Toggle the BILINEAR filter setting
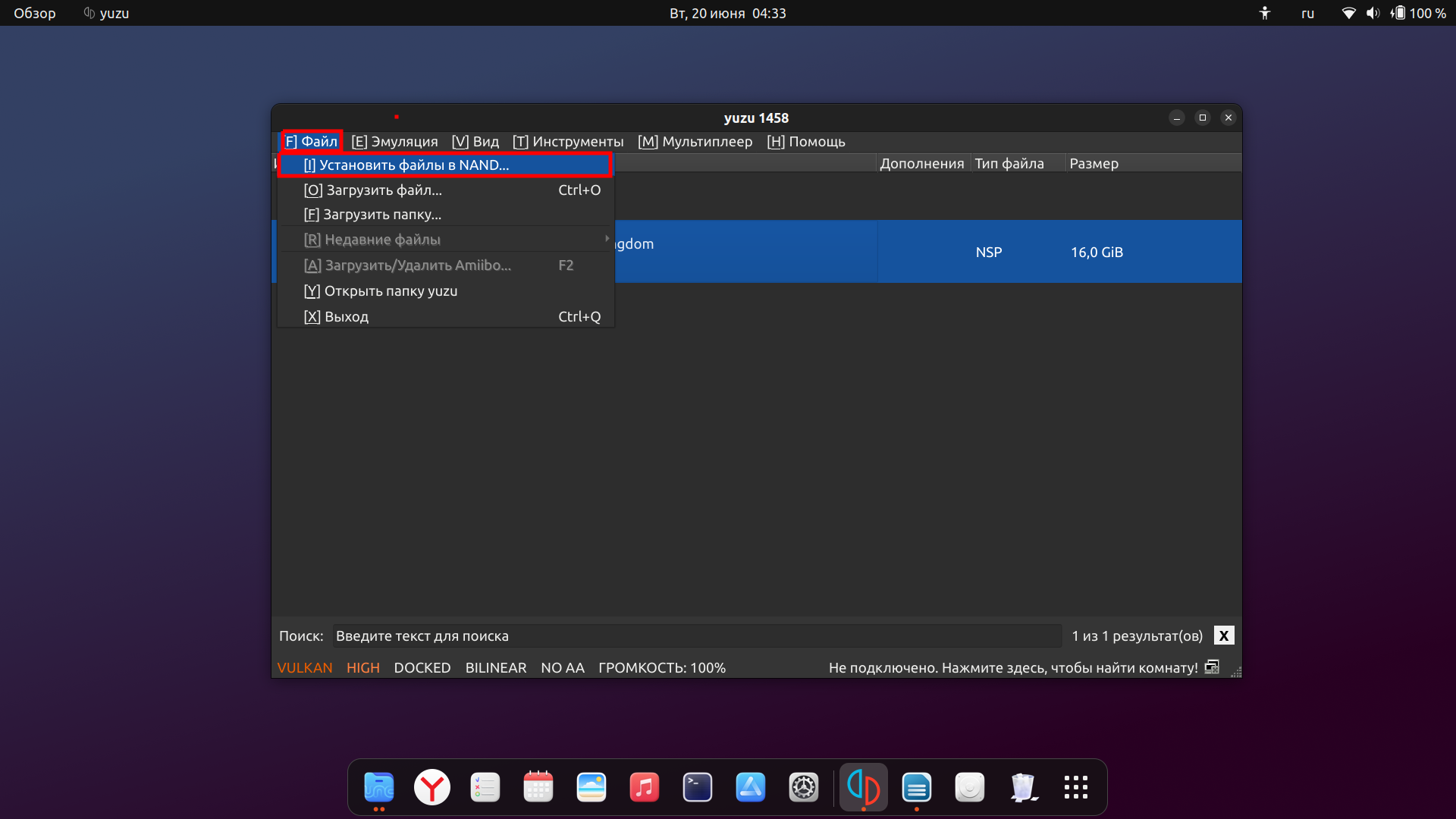The image size is (1456, 819). click(496, 667)
